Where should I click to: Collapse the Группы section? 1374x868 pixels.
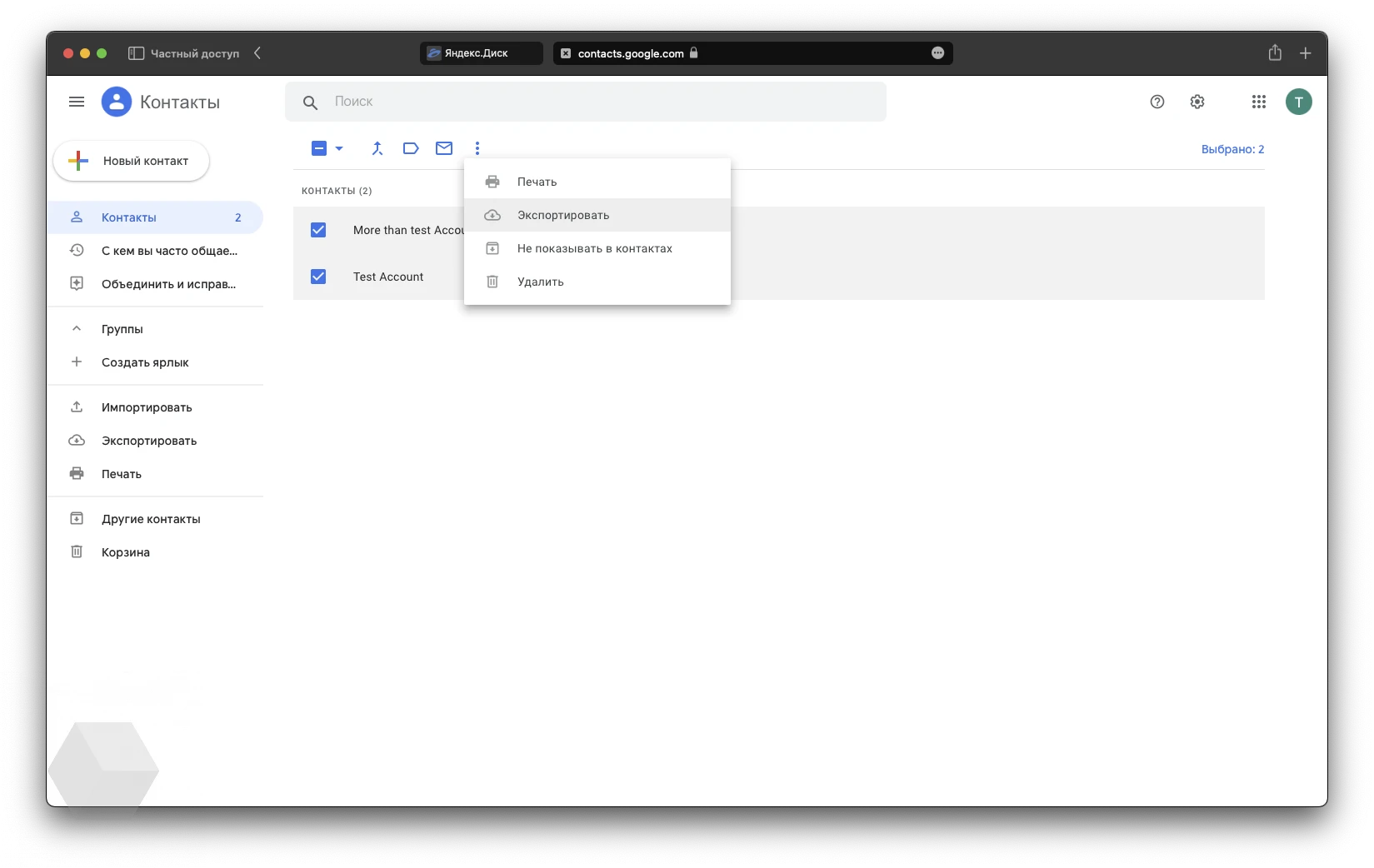77,329
